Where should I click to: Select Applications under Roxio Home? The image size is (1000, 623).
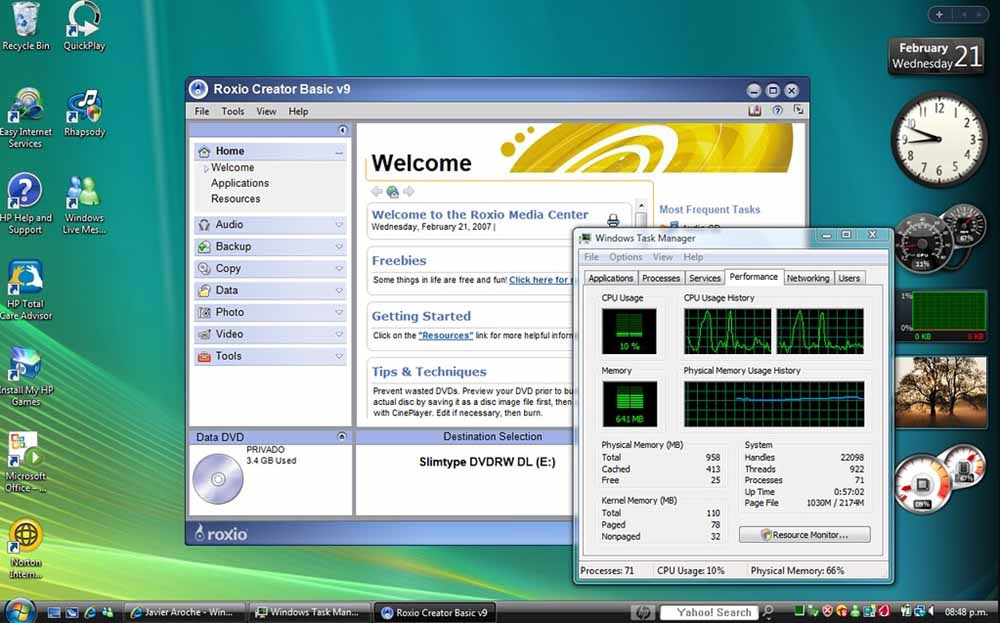[240, 183]
